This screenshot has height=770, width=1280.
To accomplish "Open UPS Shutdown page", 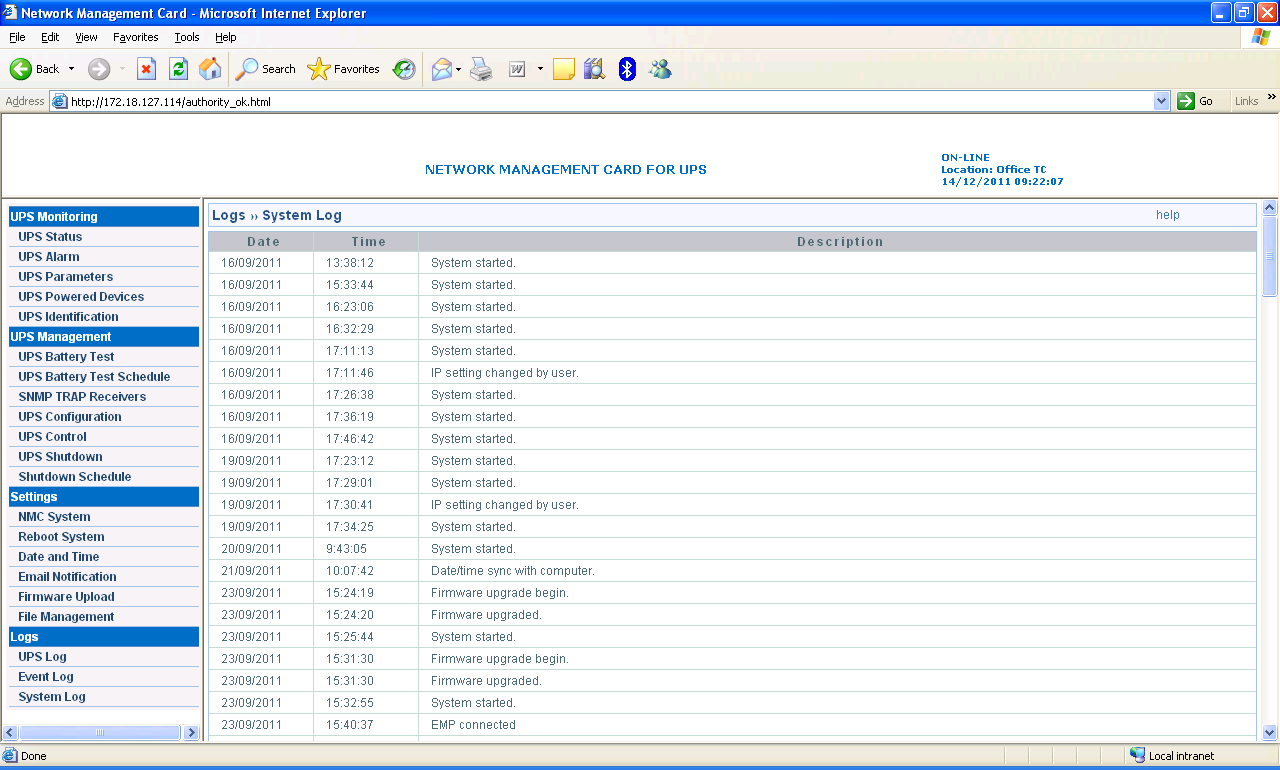I will click(x=60, y=457).
